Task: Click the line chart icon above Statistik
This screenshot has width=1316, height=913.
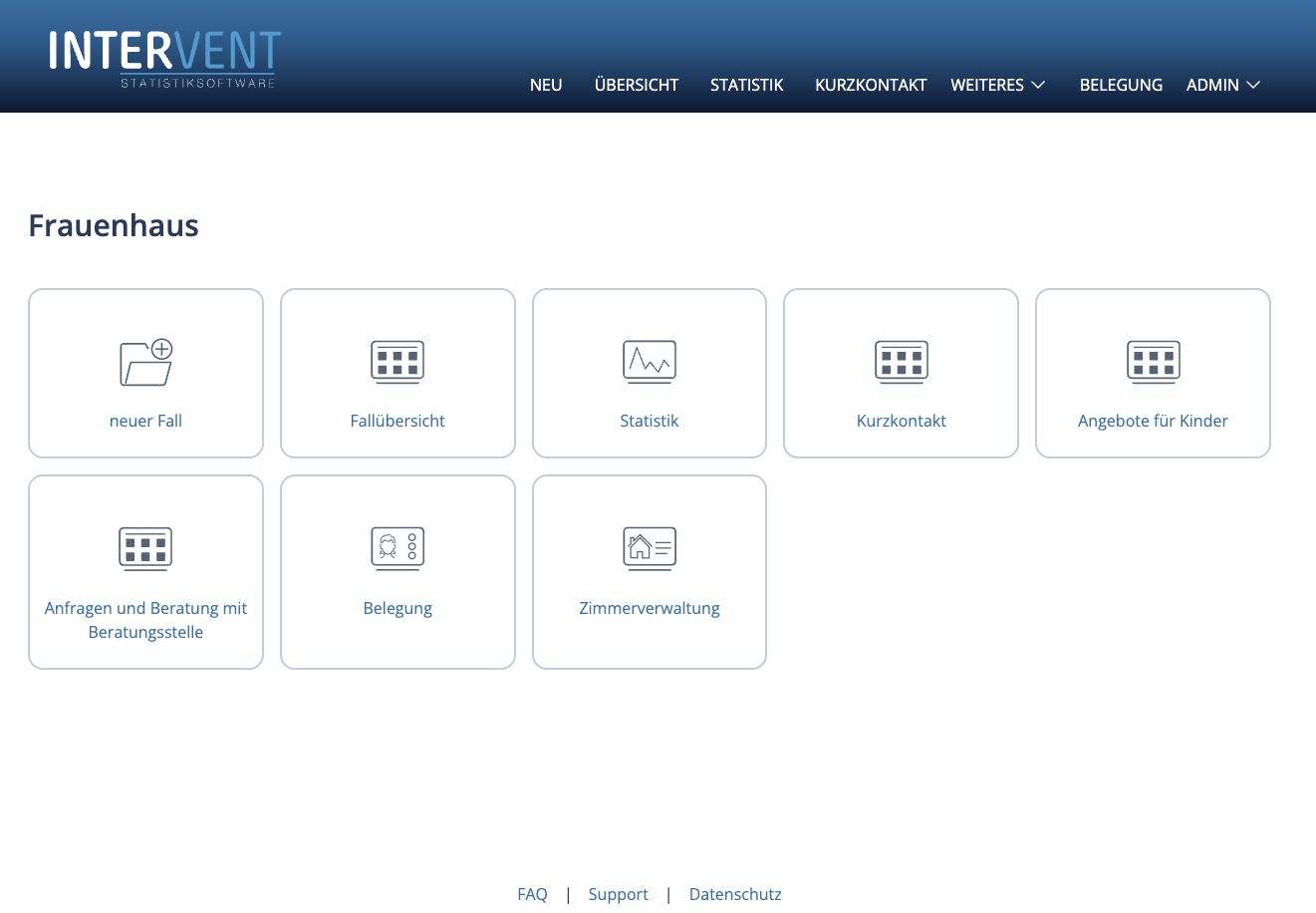Action: 650,362
